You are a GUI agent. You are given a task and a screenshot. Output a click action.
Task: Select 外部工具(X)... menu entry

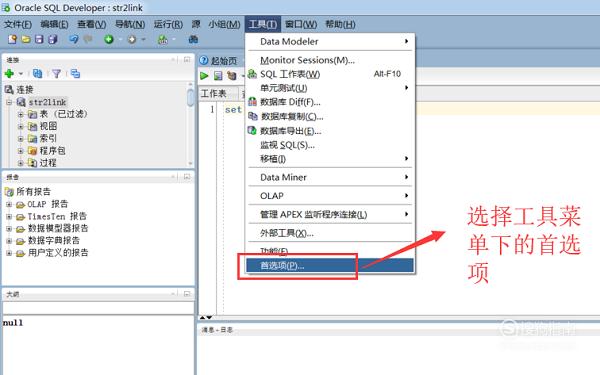(330, 233)
